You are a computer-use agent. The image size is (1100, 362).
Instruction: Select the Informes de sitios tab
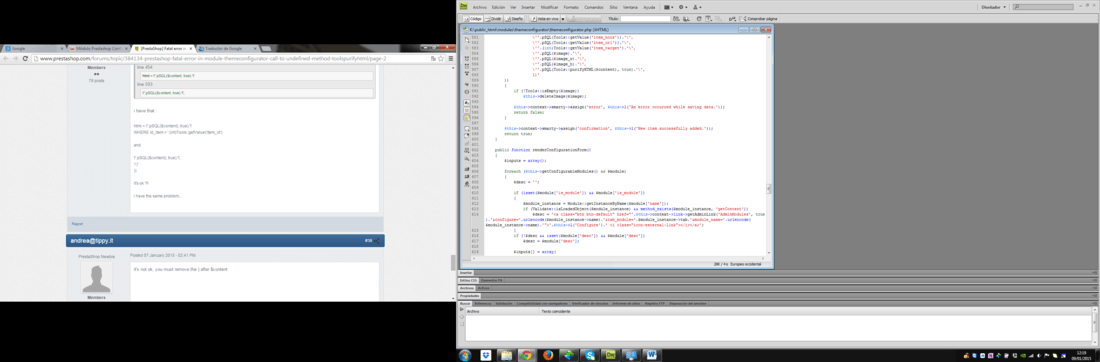(x=626, y=304)
